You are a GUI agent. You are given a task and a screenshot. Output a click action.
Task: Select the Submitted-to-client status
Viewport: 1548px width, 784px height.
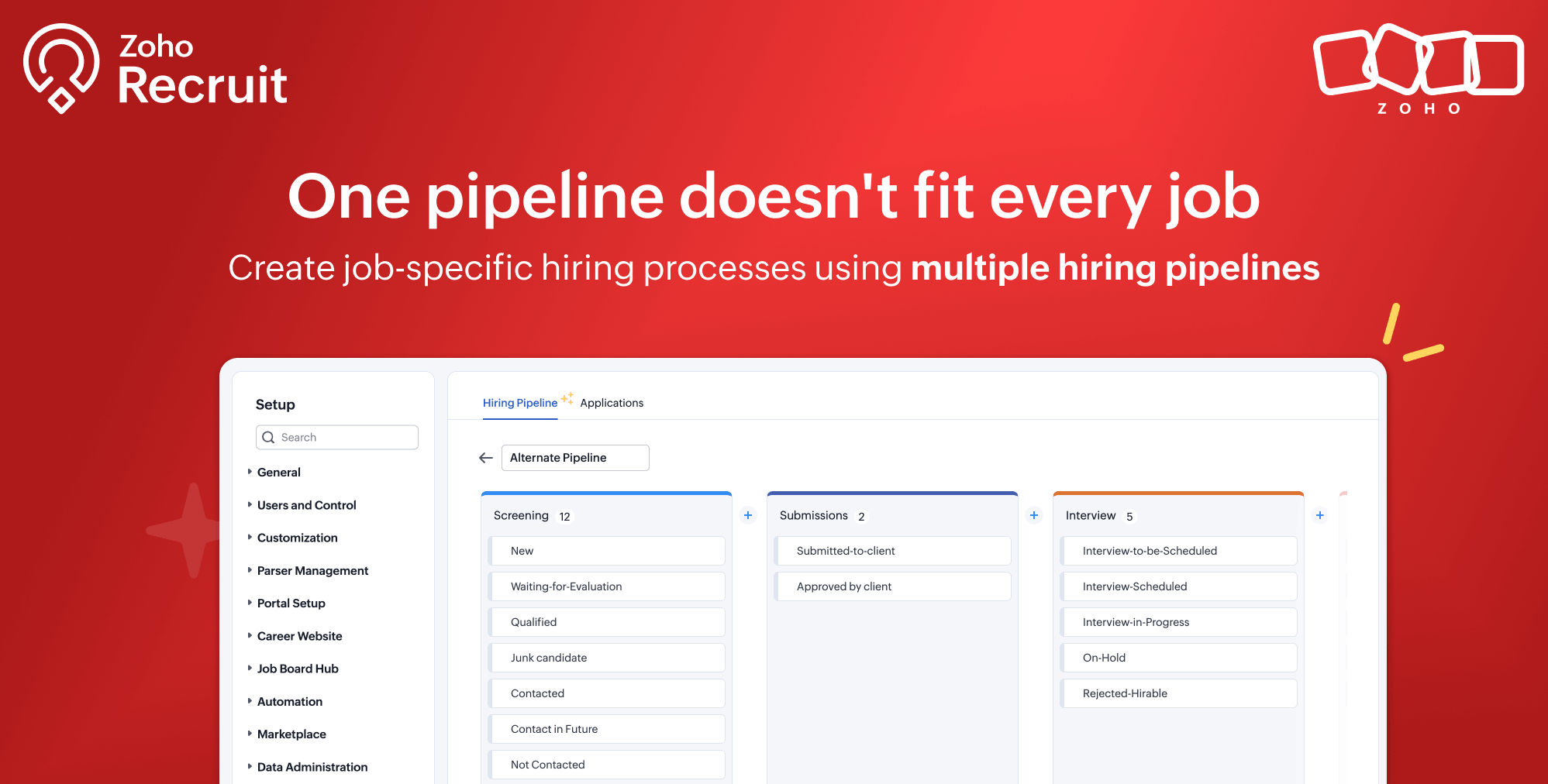pos(893,551)
